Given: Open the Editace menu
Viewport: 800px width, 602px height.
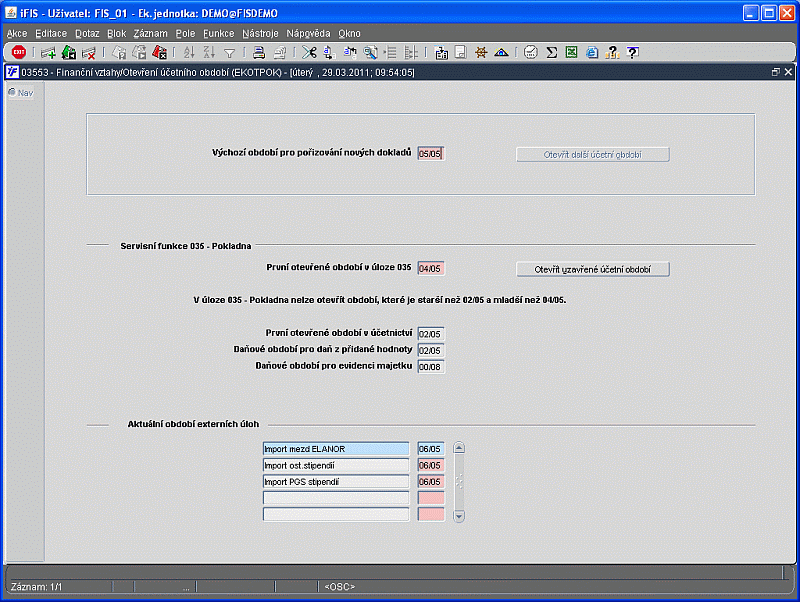Looking at the screenshot, I should (51, 34).
